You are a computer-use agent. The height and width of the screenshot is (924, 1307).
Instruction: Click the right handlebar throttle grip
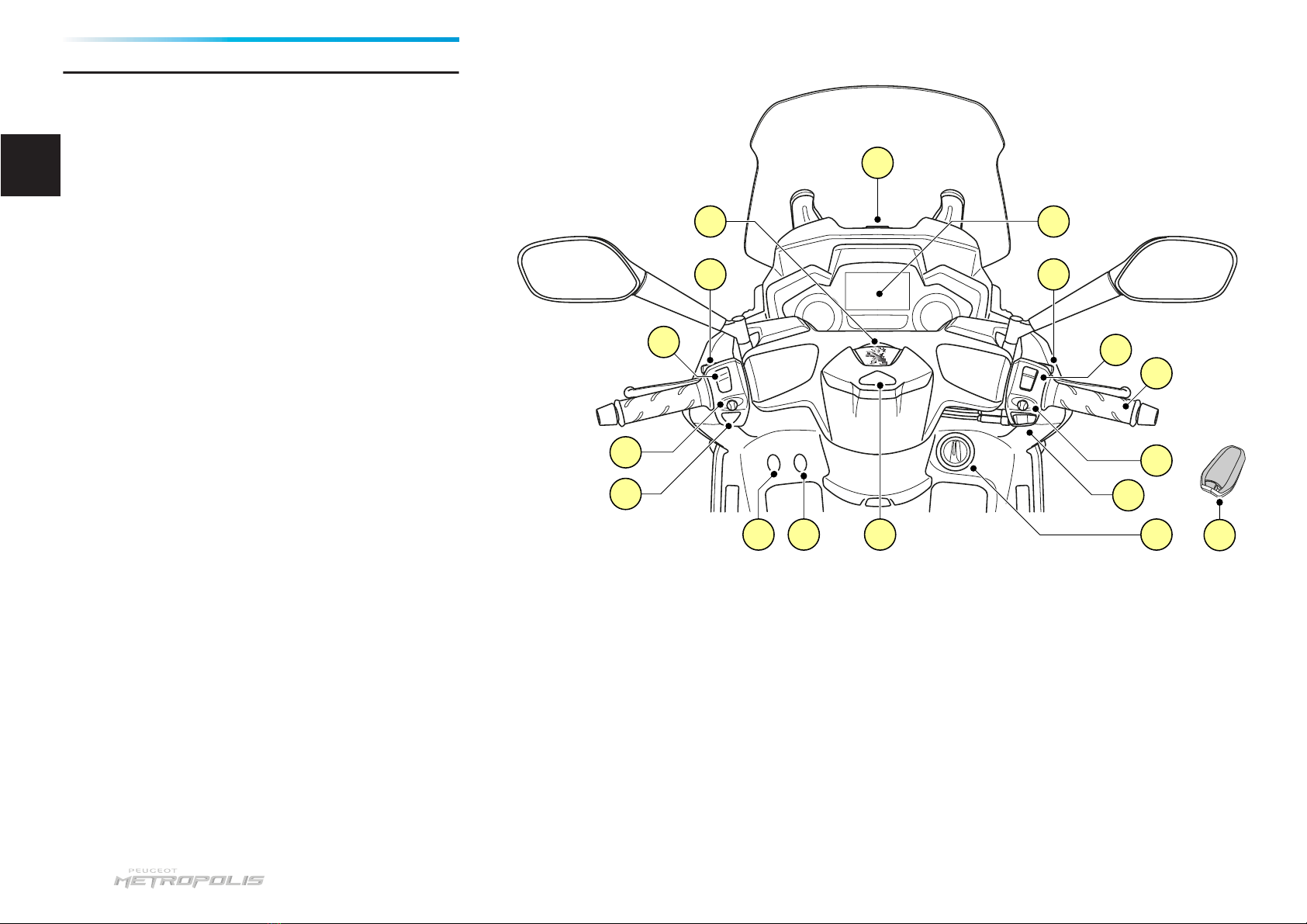(x=1091, y=403)
